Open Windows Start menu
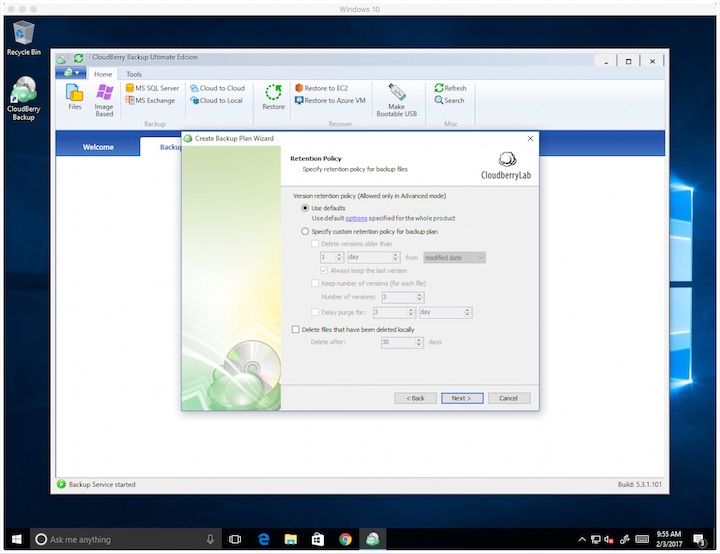Viewport: 720px width, 554px height. tap(17, 539)
